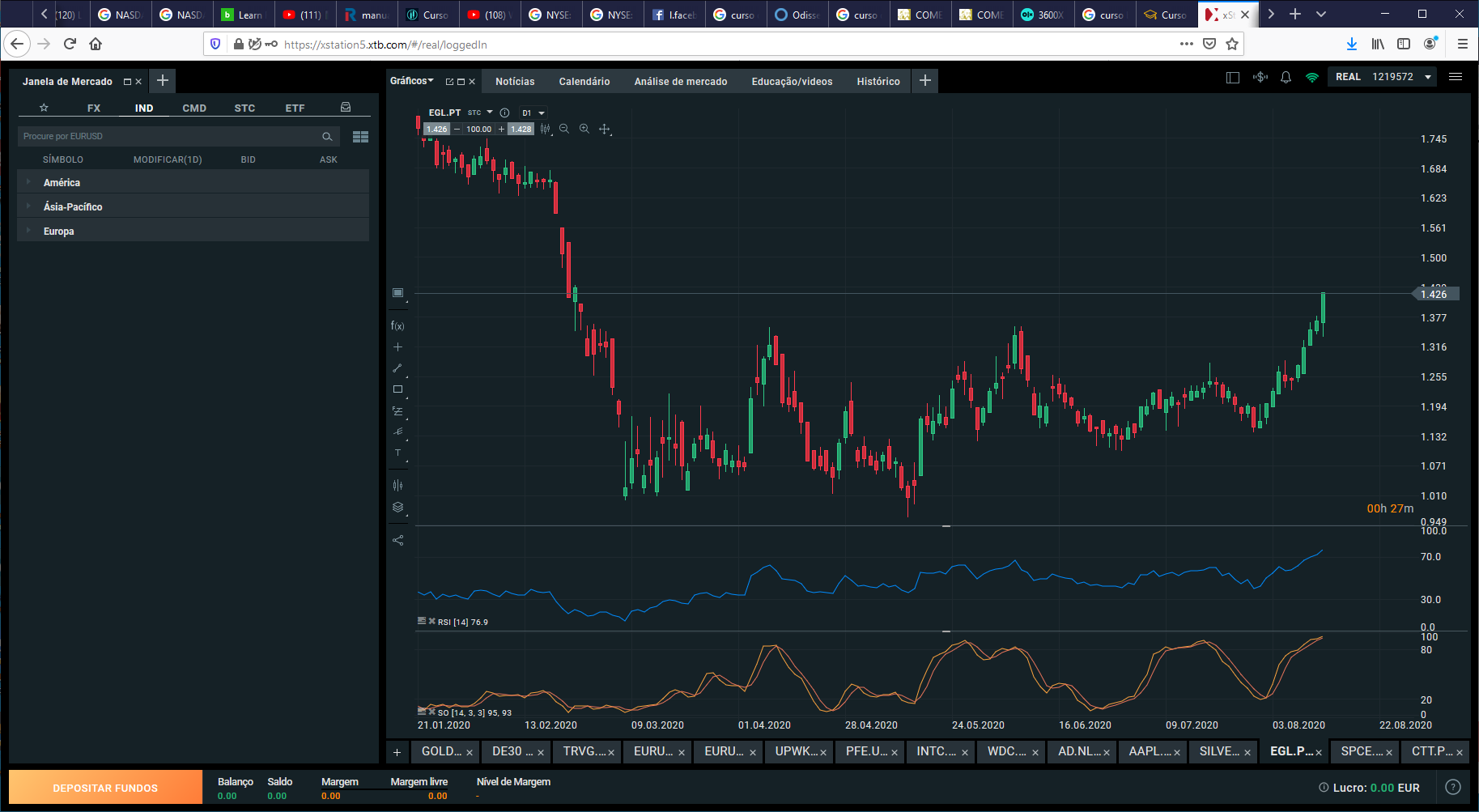This screenshot has width=1479, height=812.
Task: Click the chart zoom in magnifier
Action: pos(584,129)
